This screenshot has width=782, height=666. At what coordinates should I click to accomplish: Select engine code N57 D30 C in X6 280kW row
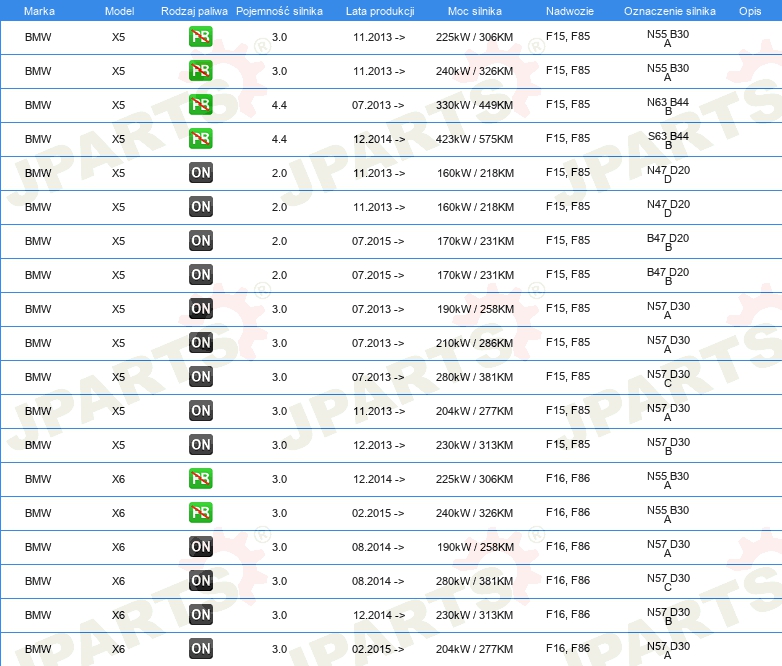tap(668, 582)
